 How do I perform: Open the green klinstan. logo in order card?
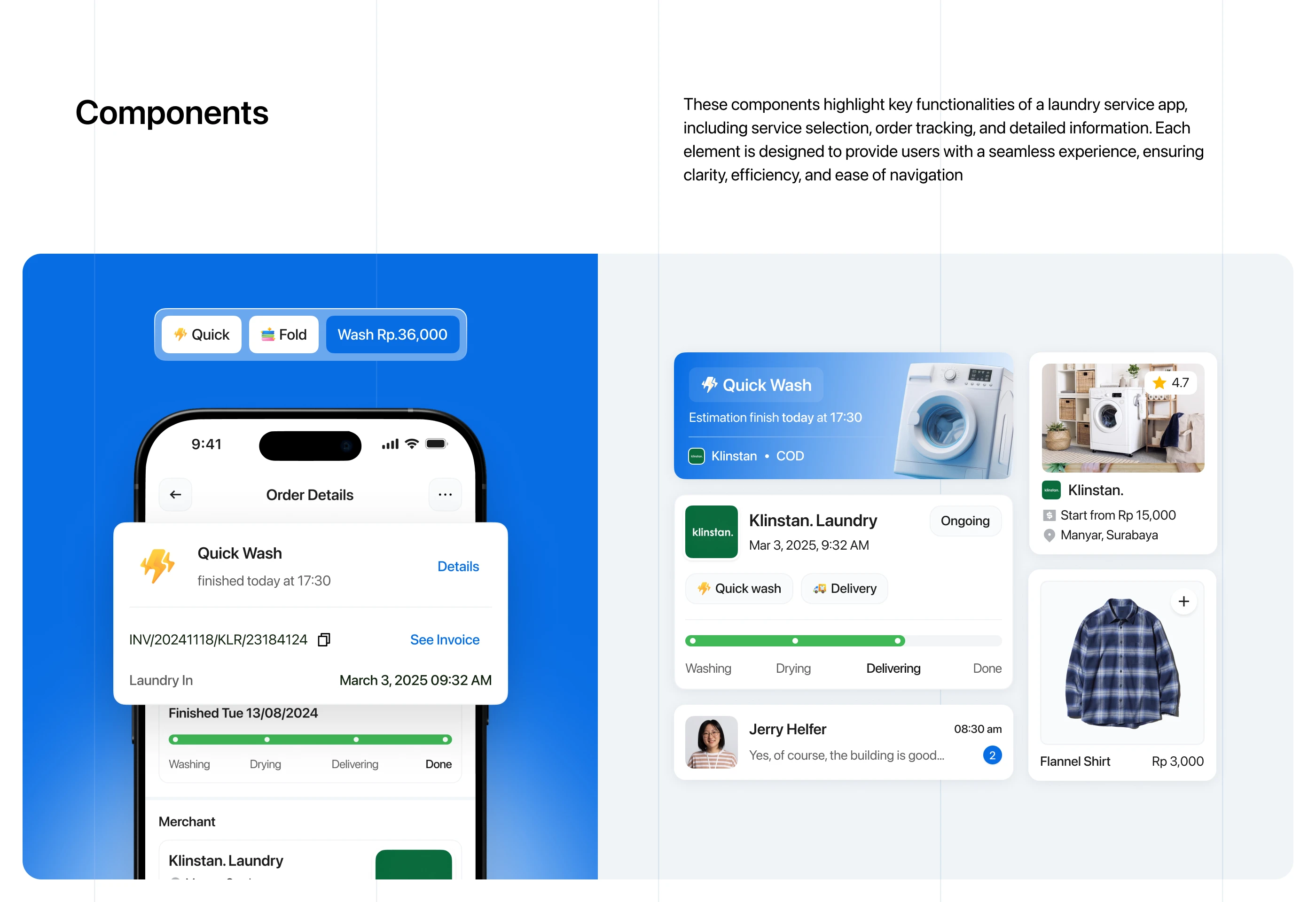[x=711, y=532]
